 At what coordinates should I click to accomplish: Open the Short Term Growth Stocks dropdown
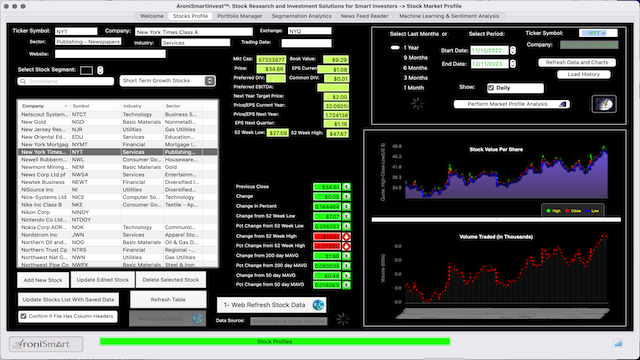167,81
